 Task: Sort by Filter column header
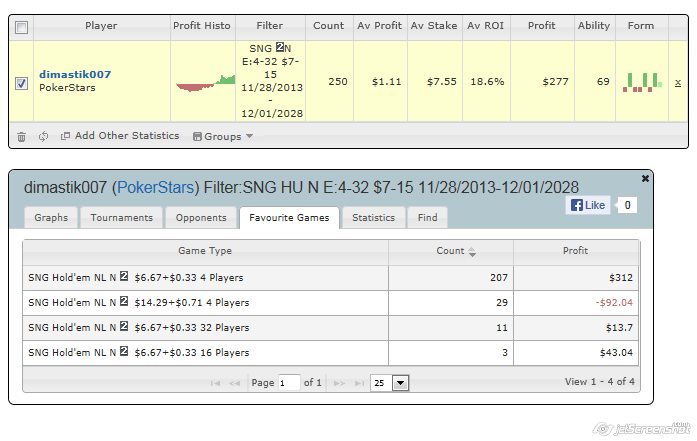coord(270,26)
